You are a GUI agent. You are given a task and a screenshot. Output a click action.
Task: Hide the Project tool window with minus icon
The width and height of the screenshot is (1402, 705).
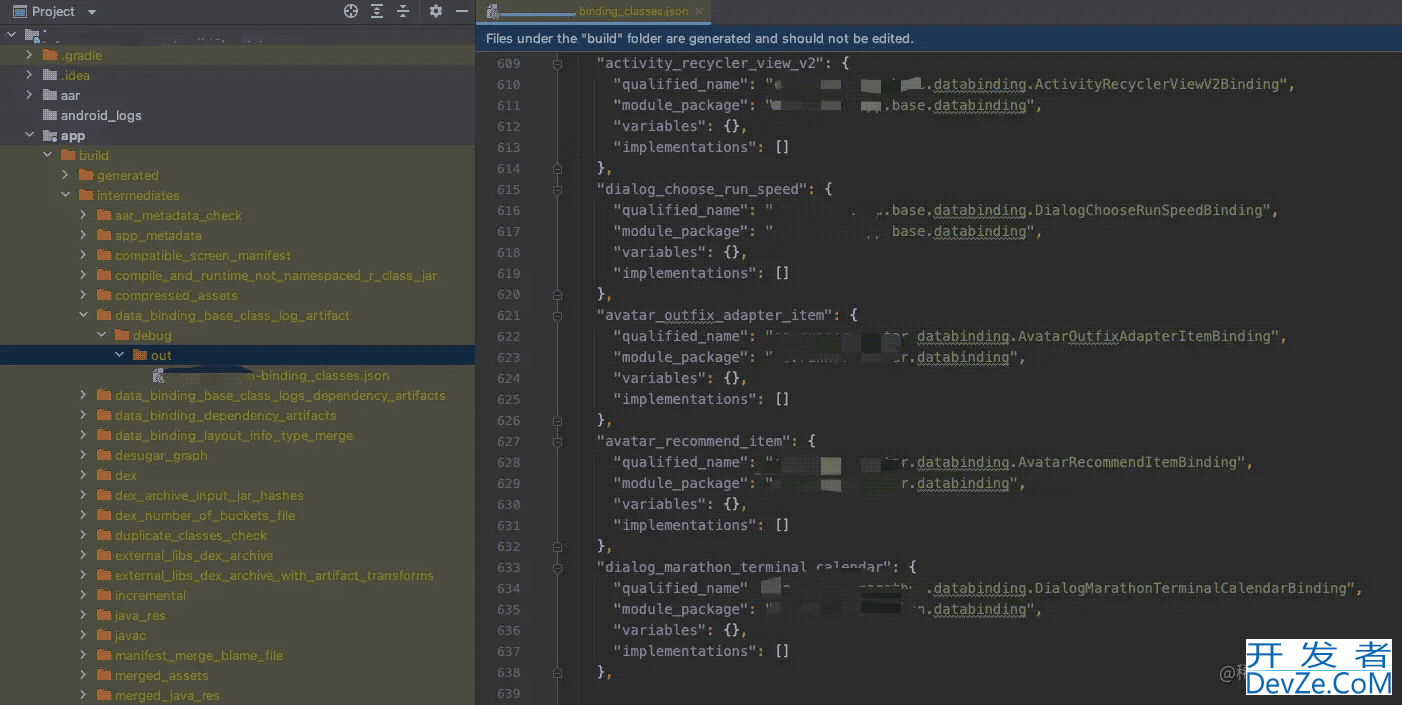[461, 11]
